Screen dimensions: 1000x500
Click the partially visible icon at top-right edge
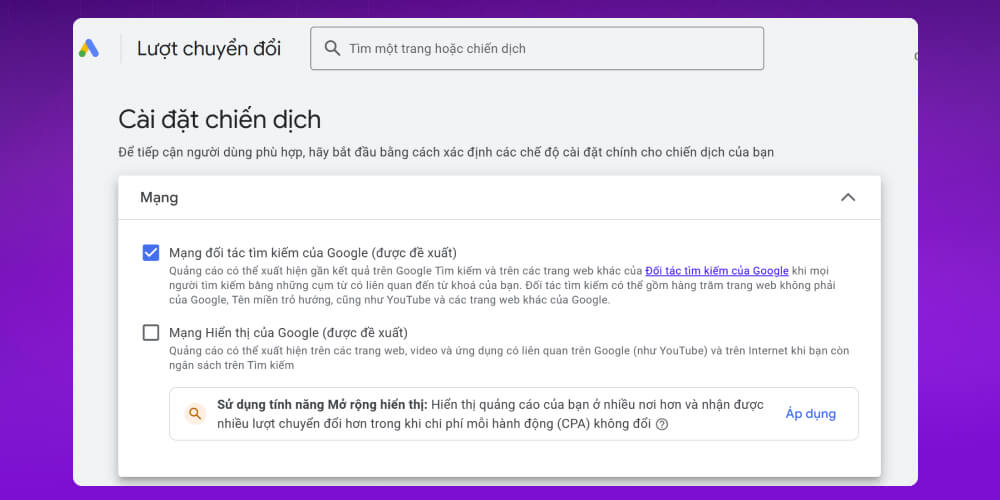915,56
